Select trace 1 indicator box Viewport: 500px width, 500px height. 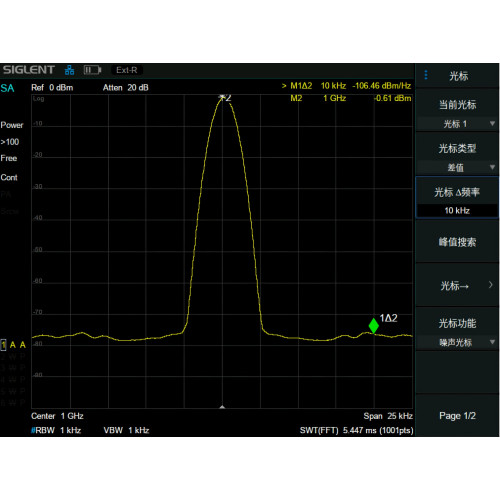click(x=3, y=345)
